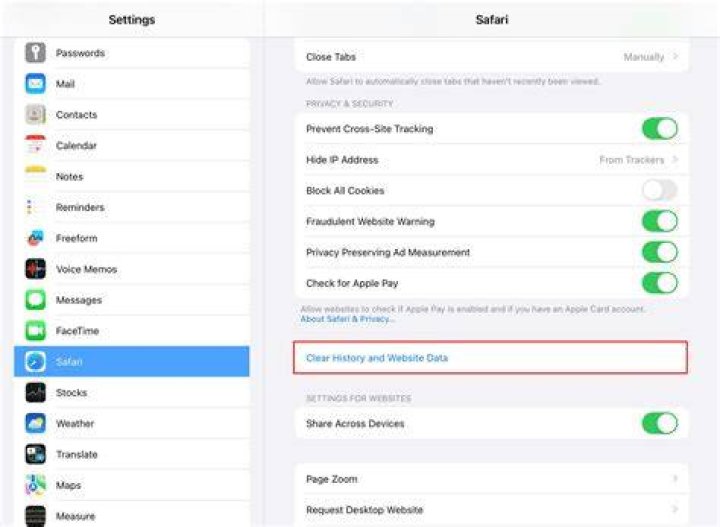This screenshot has width=720, height=527.
Task: Select the FaceTime camera icon
Action: point(35,331)
